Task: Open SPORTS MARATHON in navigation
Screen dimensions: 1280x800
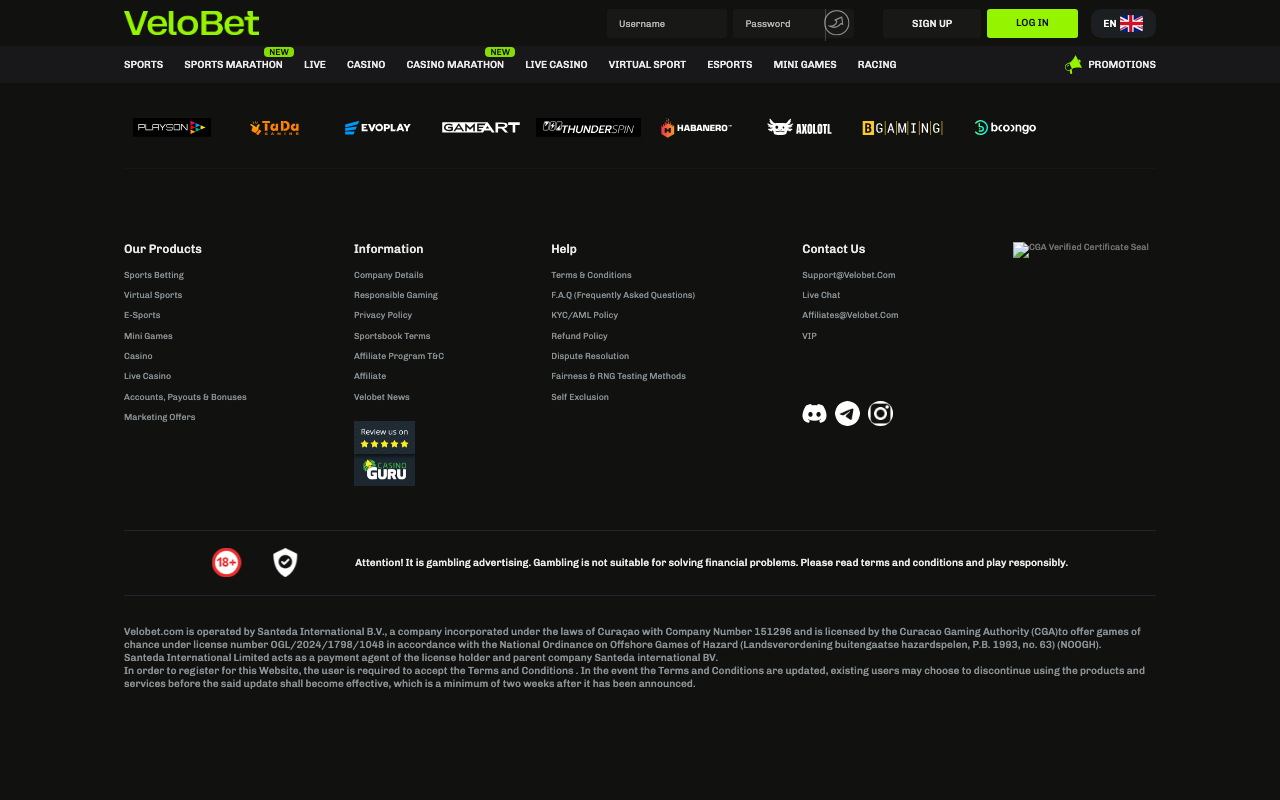Action: click(x=233, y=65)
